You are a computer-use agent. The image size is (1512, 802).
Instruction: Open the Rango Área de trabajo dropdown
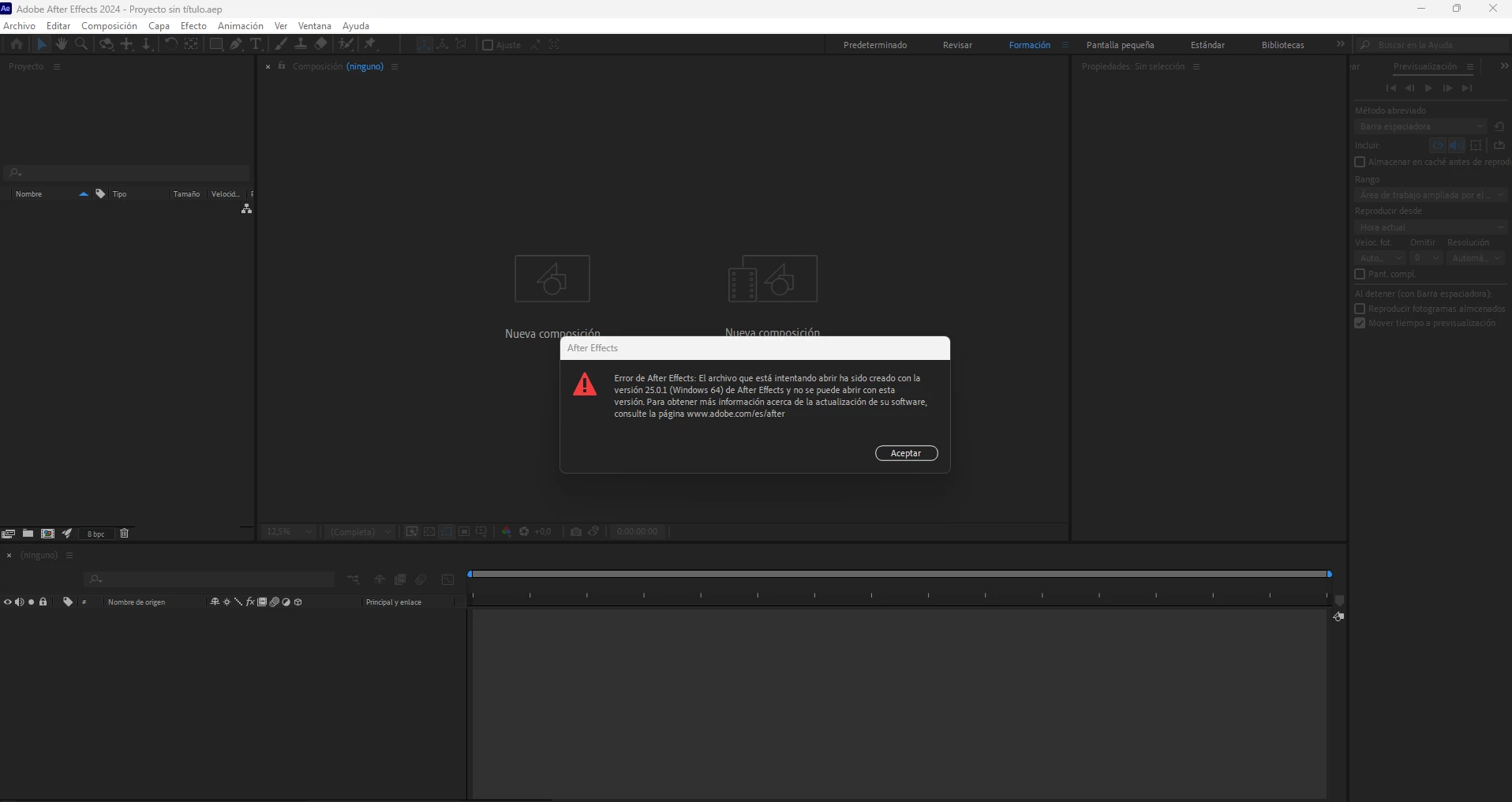point(1431,195)
